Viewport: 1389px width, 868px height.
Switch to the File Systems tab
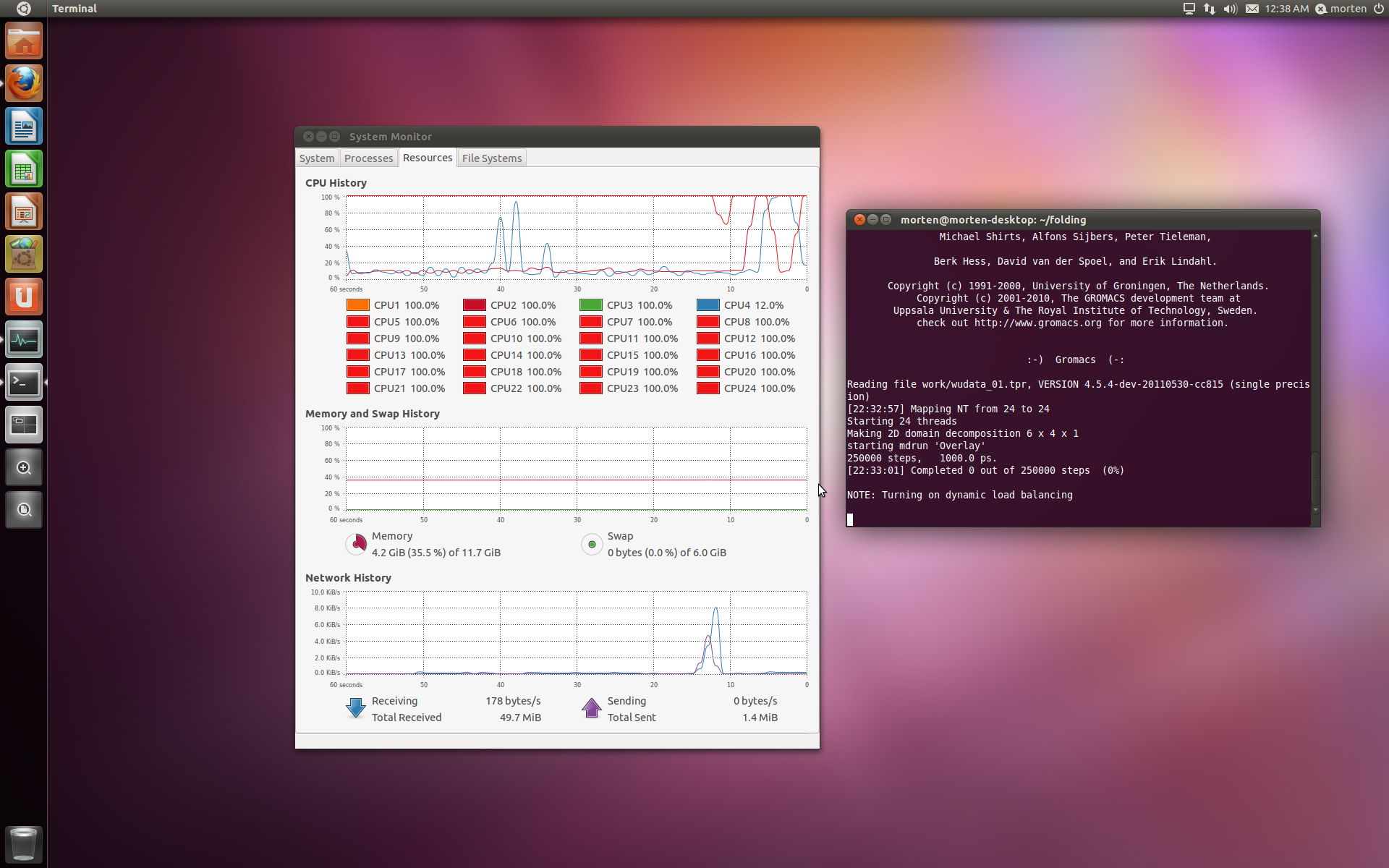coord(492,158)
